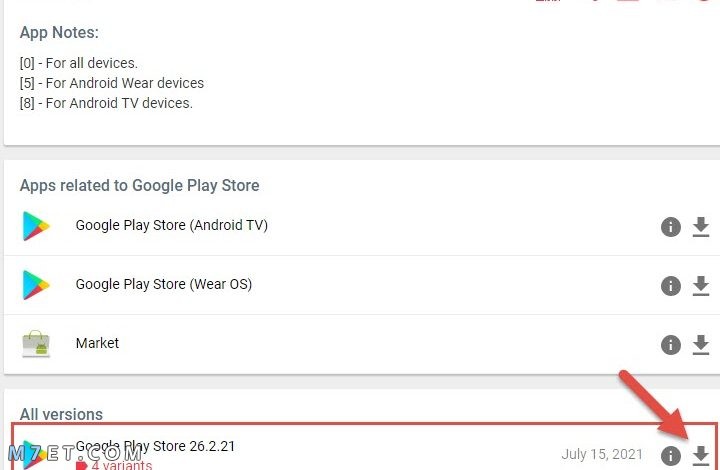
Task: Download Google Play Store (Android TV)
Action: pos(700,227)
